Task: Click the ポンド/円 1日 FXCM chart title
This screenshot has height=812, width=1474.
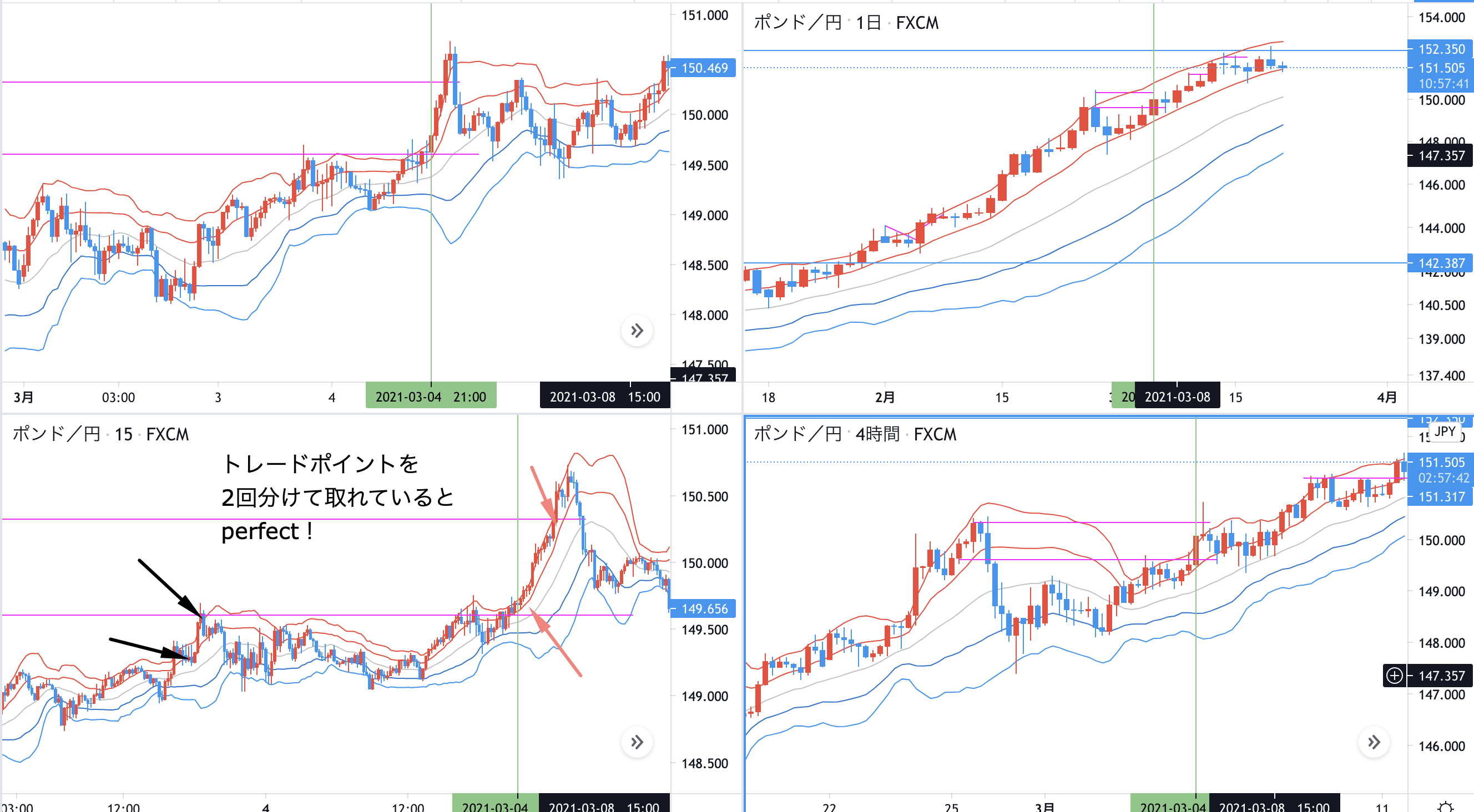Action: click(846, 23)
